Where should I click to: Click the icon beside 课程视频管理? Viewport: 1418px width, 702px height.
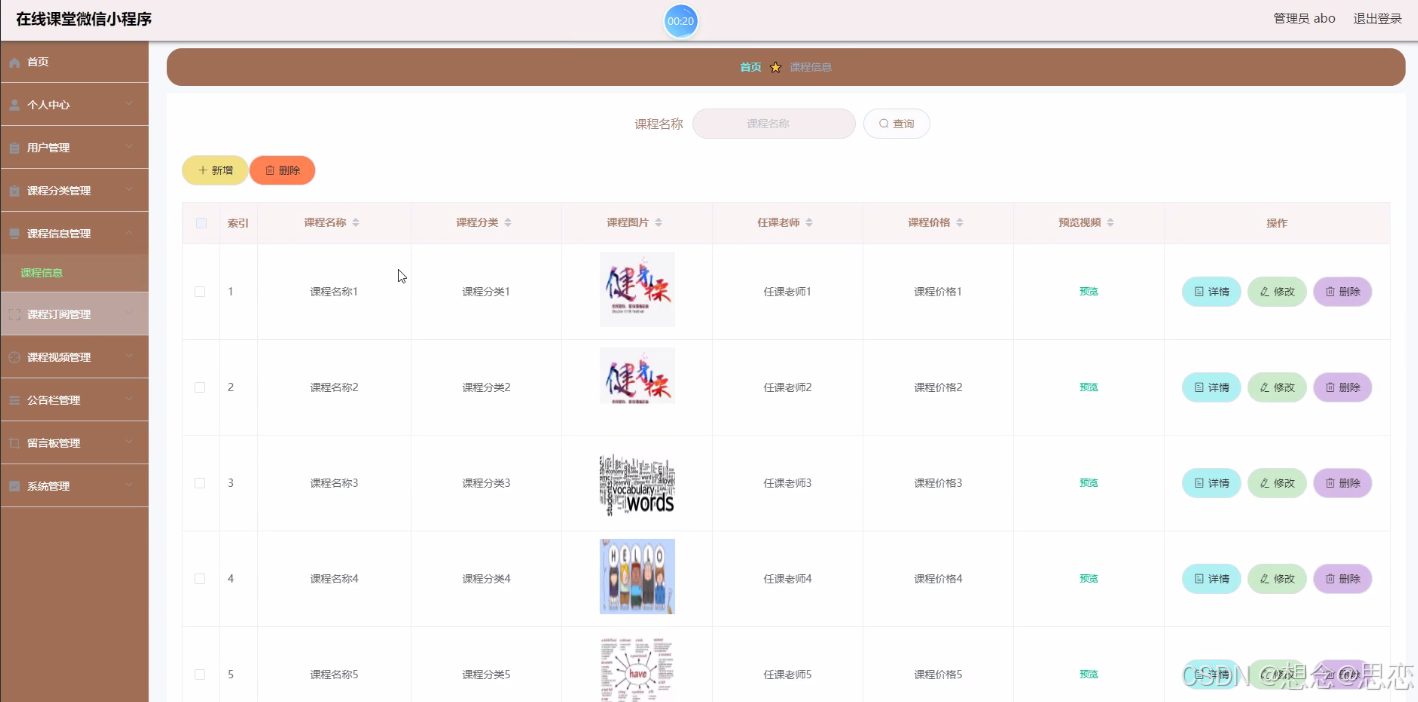(14, 357)
